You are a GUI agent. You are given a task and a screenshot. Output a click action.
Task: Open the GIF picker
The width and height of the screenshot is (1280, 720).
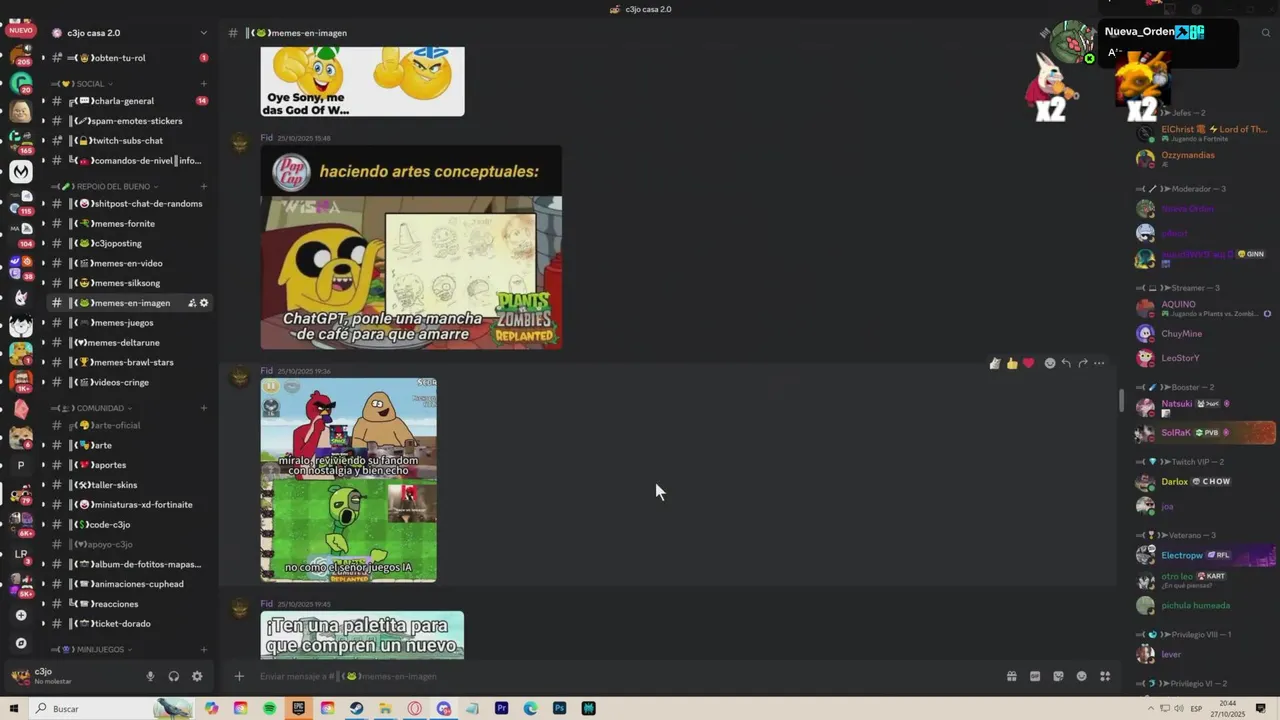[1035, 676]
